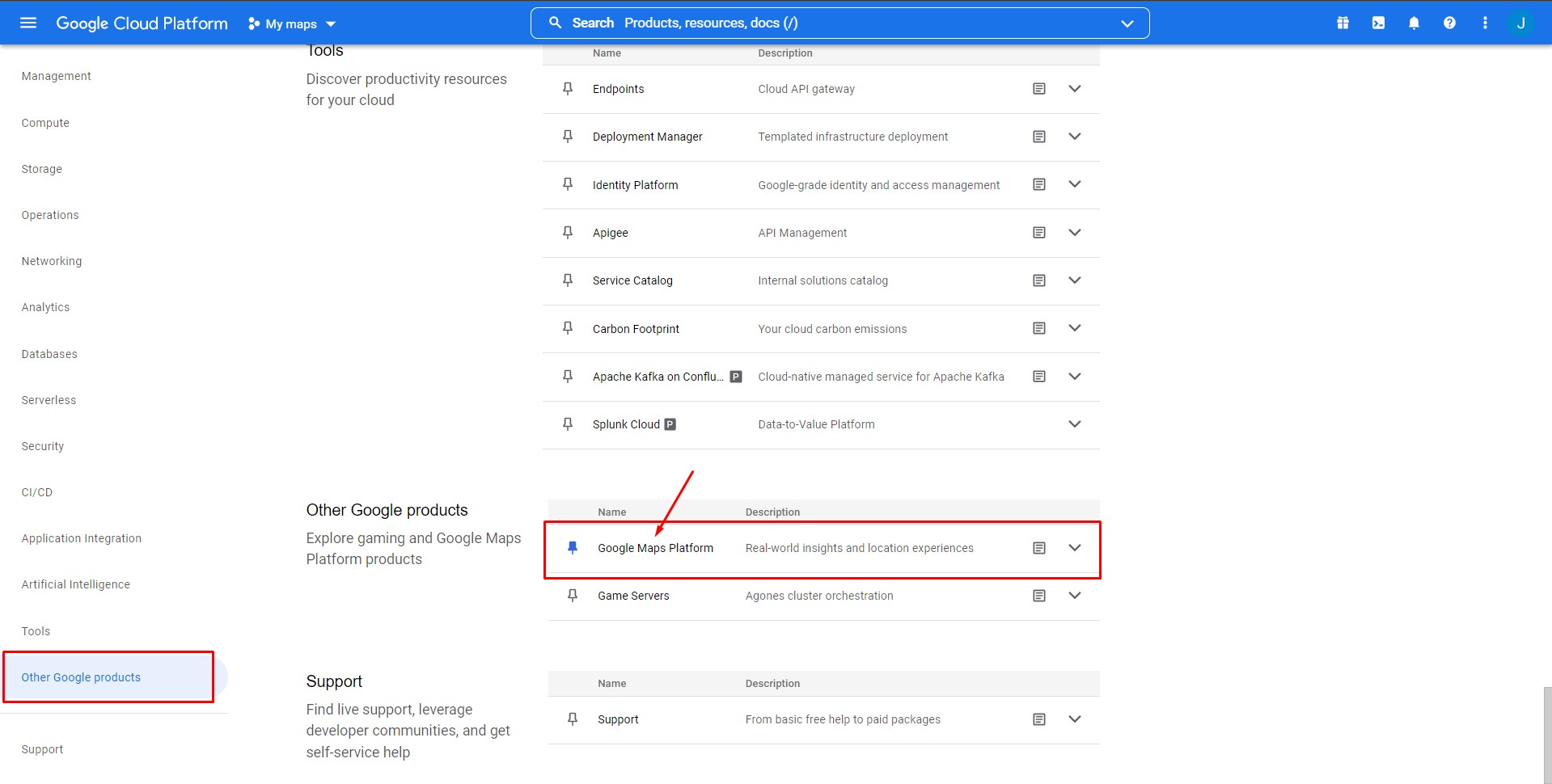
Task: Open Game Servers product link
Action: pos(633,596)
